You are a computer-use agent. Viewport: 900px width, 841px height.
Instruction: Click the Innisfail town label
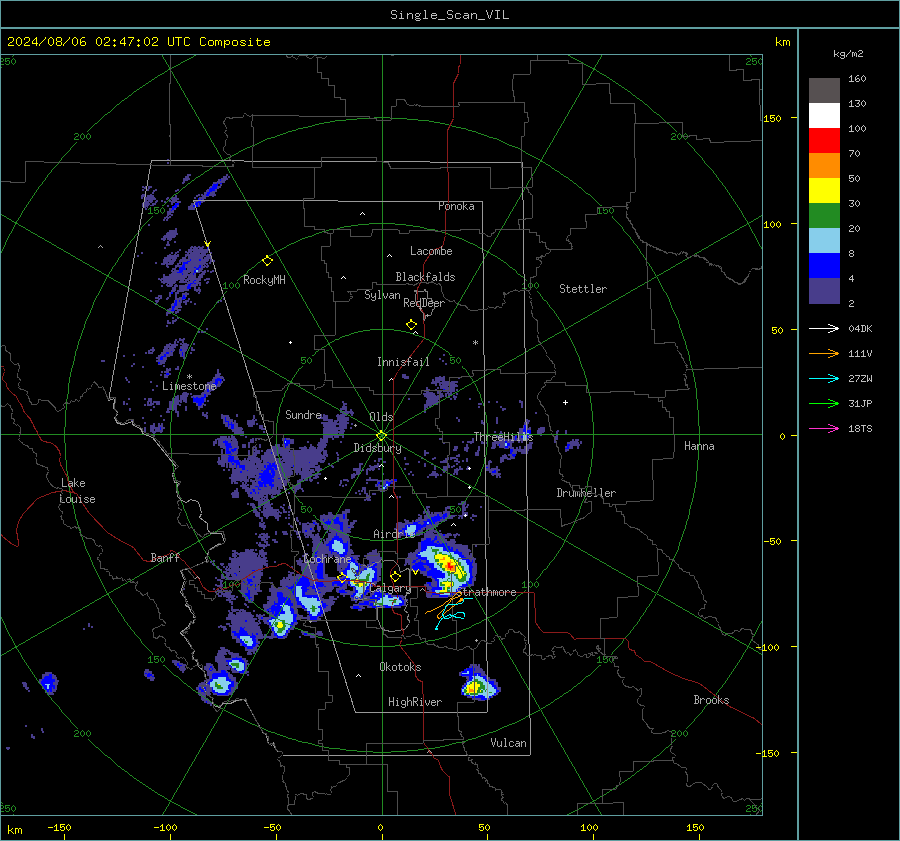click(403, 362)
